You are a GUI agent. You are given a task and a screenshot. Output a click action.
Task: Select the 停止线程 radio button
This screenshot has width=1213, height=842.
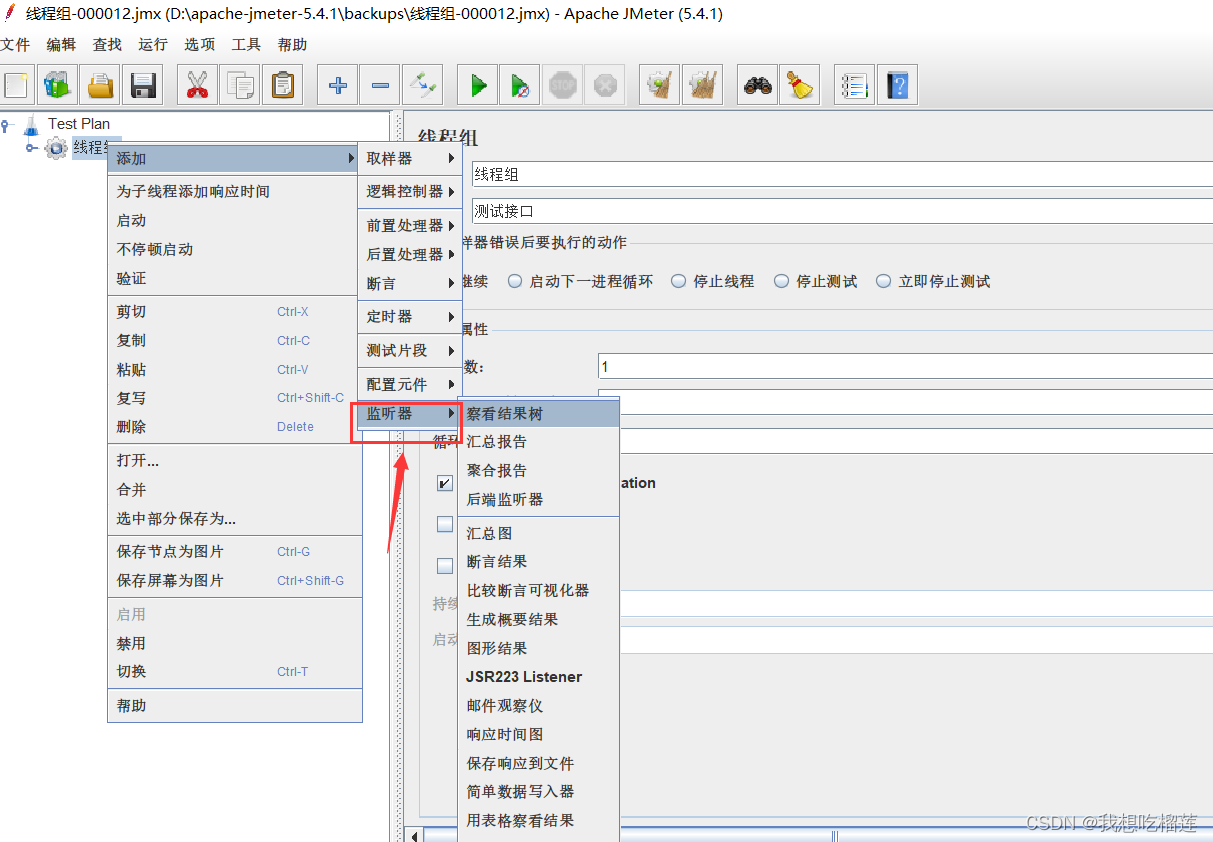(x=679, y=282)
